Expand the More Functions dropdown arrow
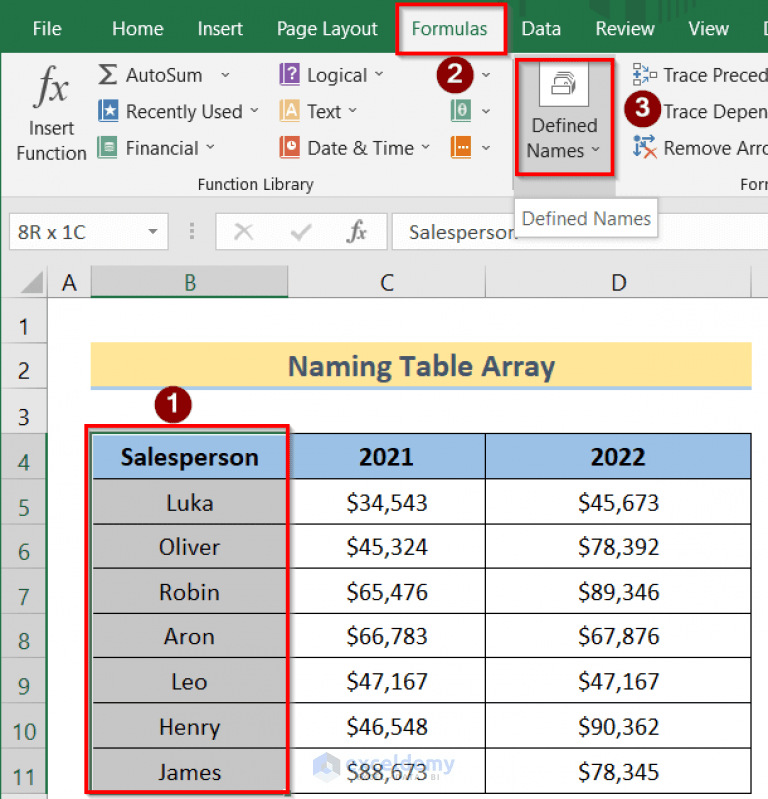The image size is (768, 799). click(x=486, y=148)
